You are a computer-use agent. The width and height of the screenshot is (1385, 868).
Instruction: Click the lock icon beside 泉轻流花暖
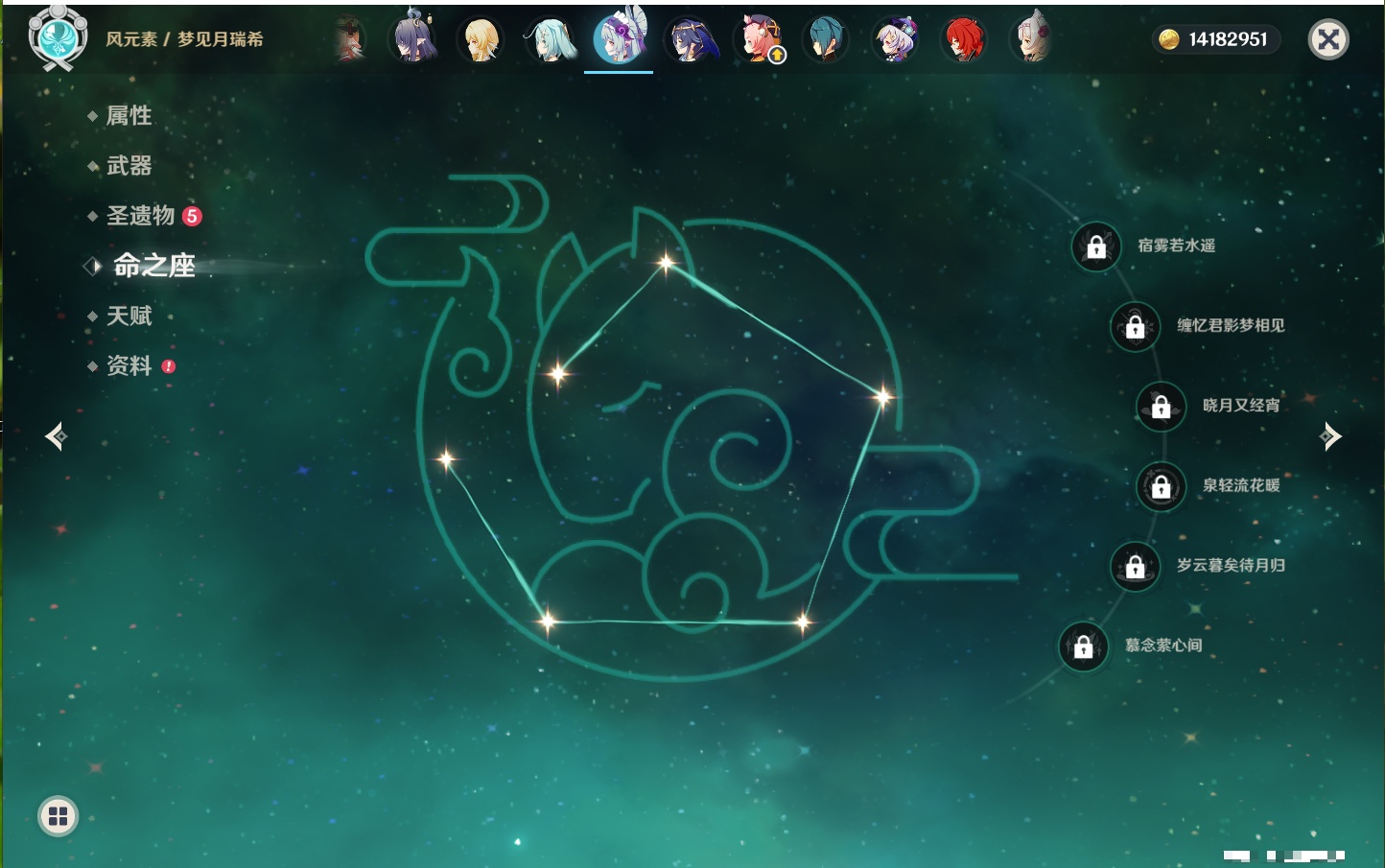point(1162,486)
